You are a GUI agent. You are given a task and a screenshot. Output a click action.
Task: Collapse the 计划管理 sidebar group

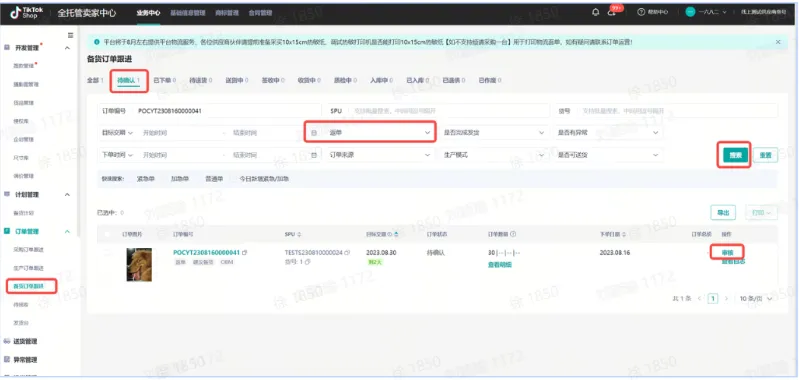(67, 195)
